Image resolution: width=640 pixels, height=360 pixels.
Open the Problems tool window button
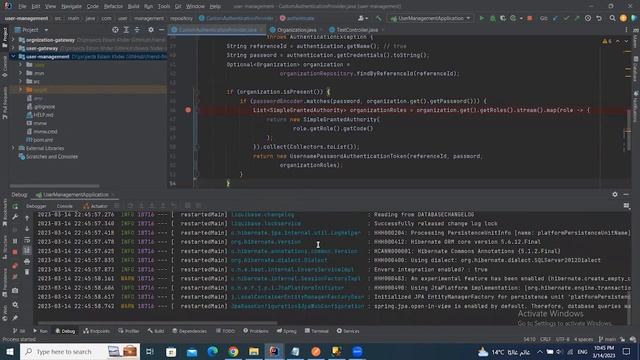[256, 331]
